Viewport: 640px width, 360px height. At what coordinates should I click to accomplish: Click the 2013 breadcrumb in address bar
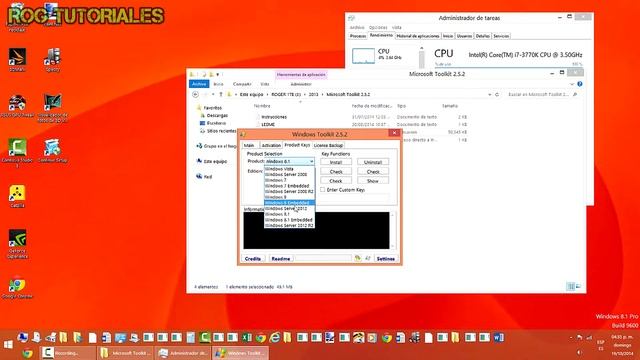tap(313, 95)
